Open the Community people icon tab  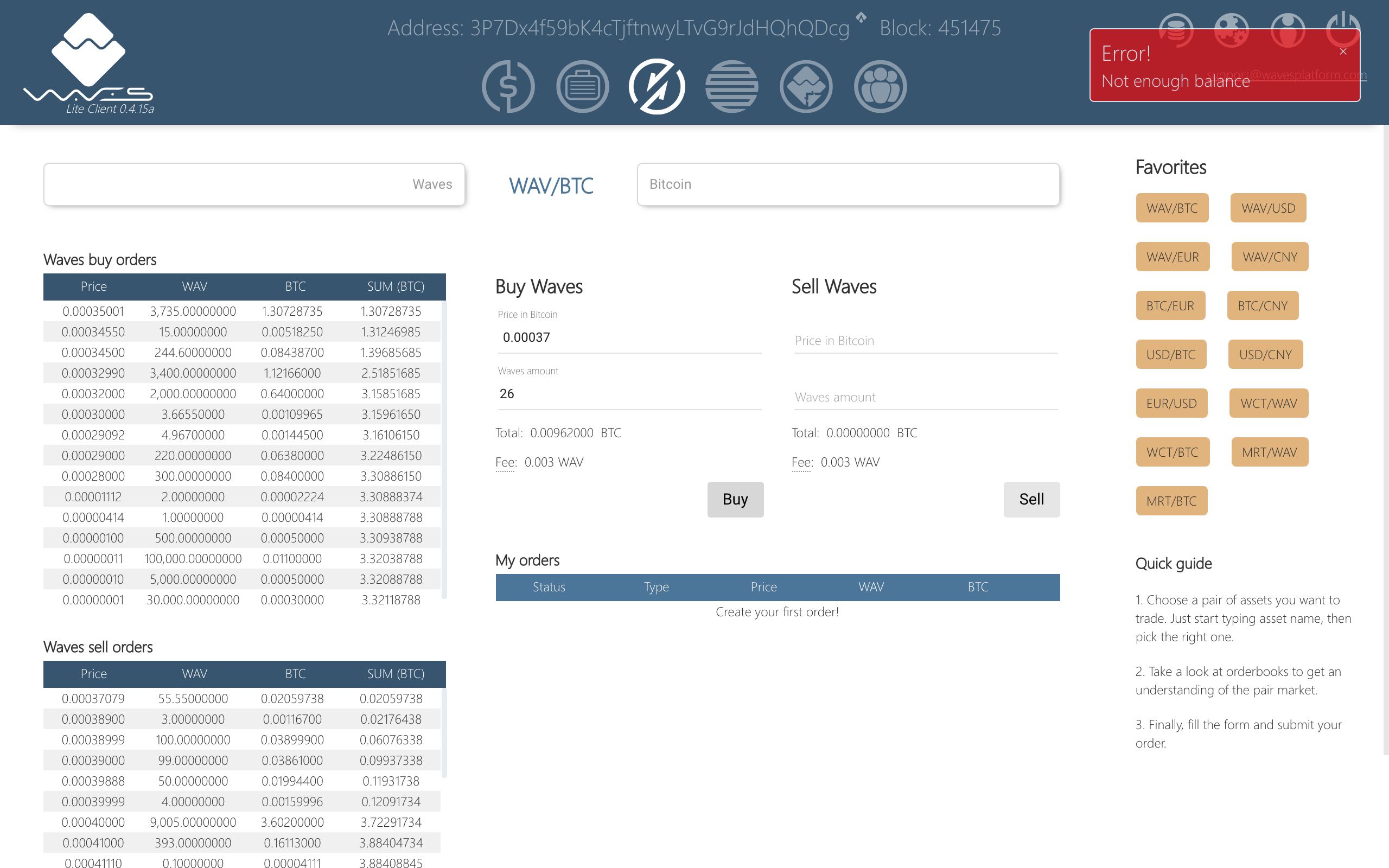pos(880,87)
